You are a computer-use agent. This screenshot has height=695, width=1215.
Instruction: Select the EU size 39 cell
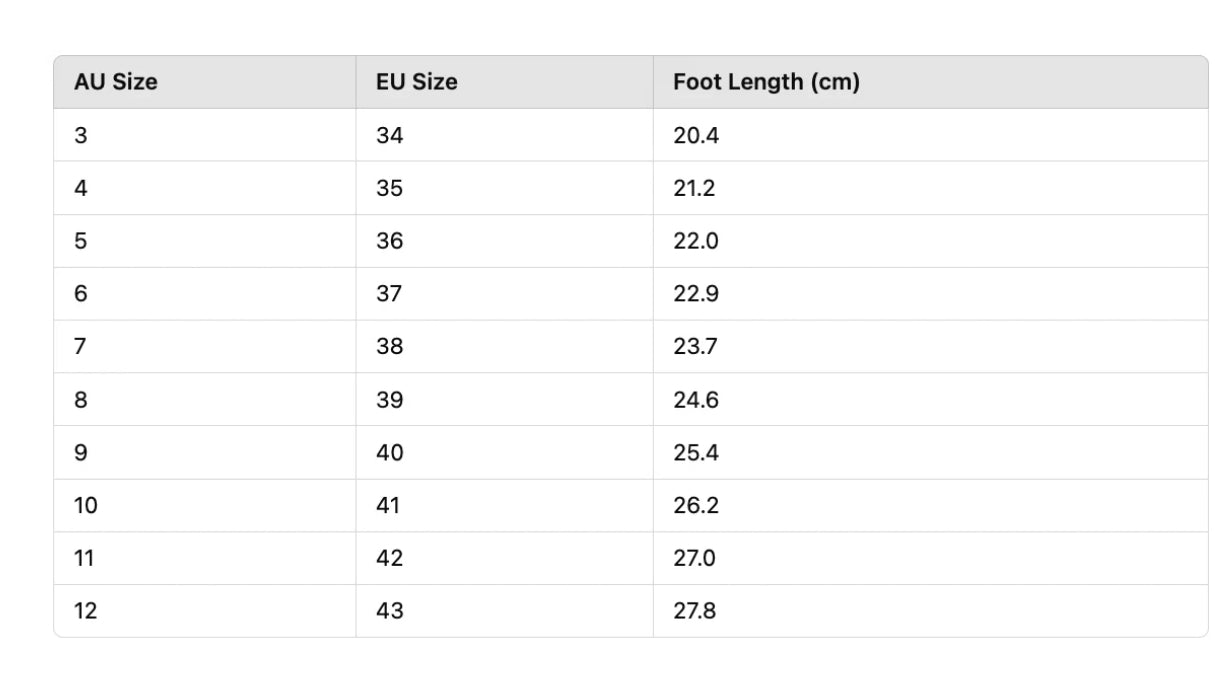pos(504,400)
